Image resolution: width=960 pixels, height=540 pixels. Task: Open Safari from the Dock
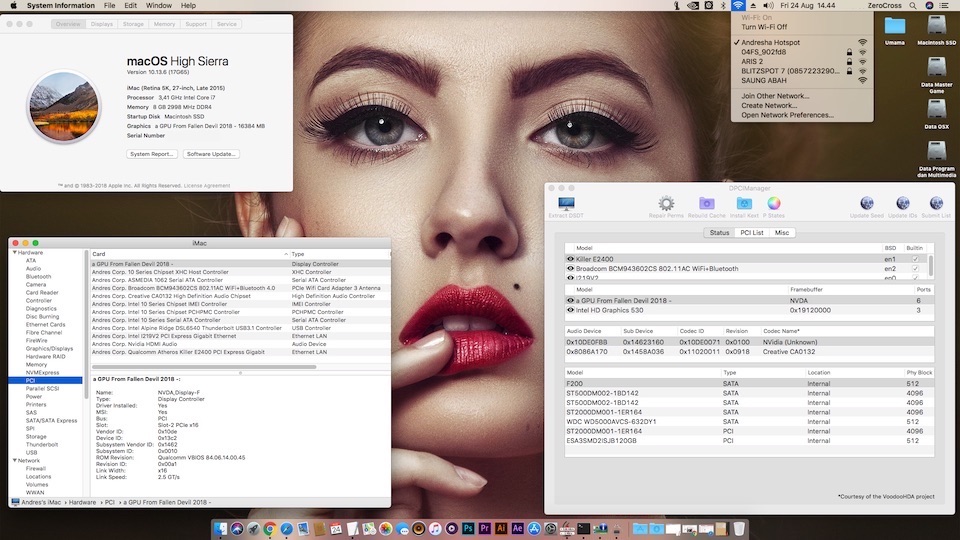click(286, 528)
